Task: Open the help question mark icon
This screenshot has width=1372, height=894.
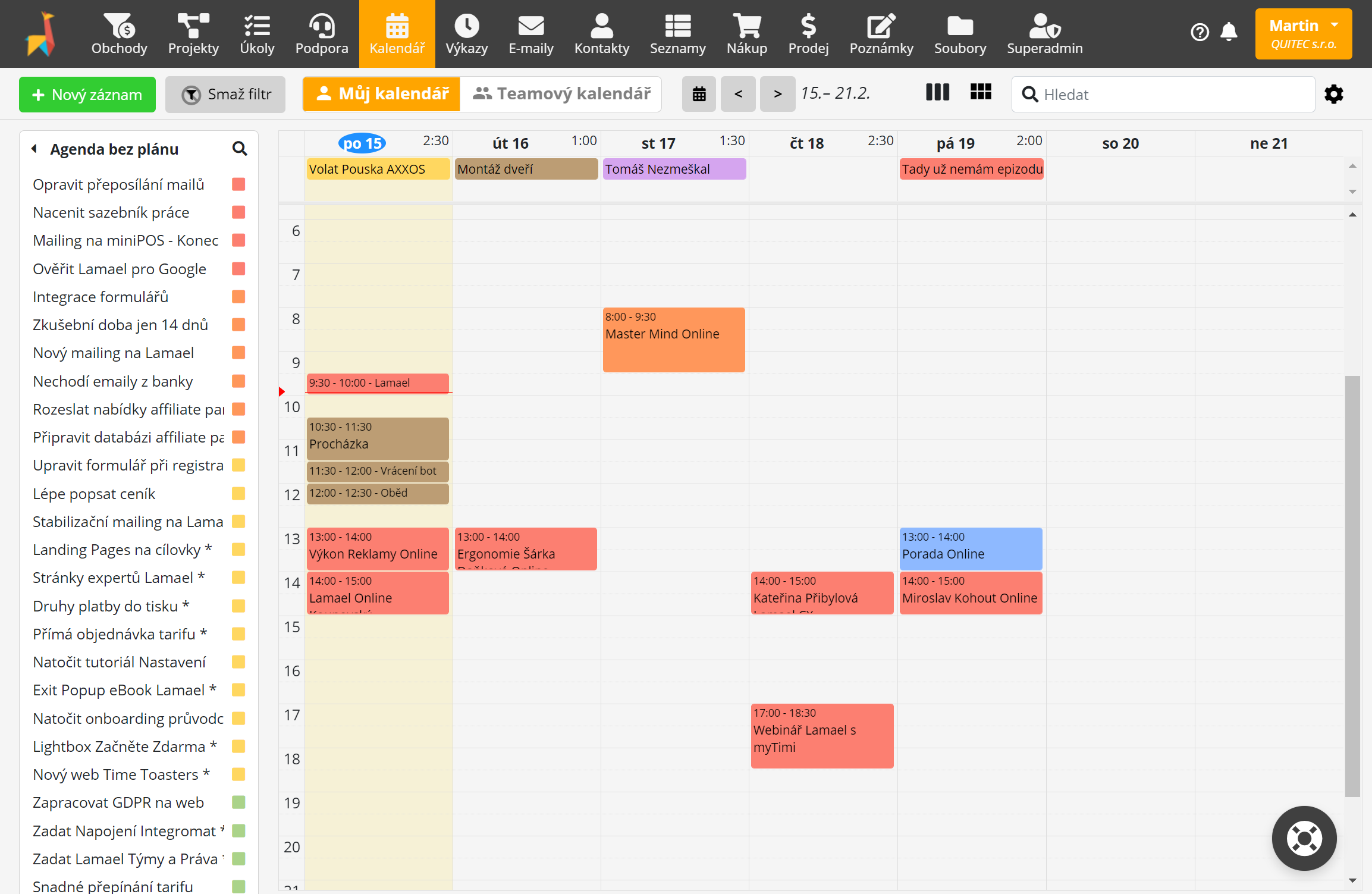Action: pos(1200,32)
